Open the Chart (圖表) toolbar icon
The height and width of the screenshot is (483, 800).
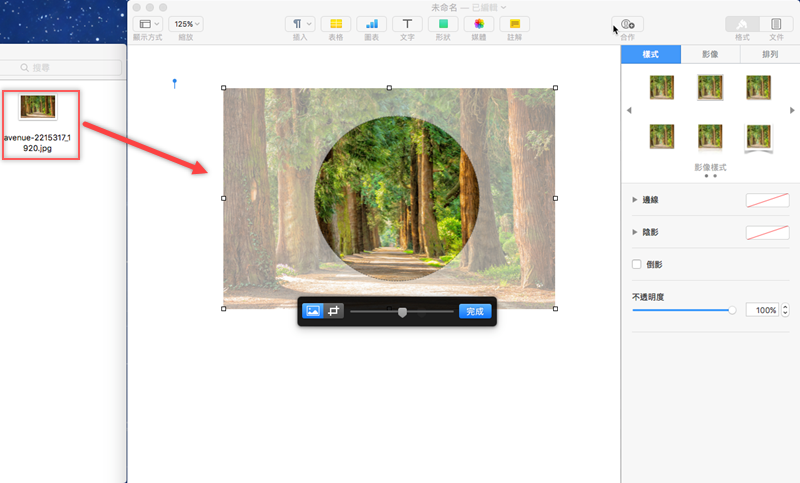372,24
